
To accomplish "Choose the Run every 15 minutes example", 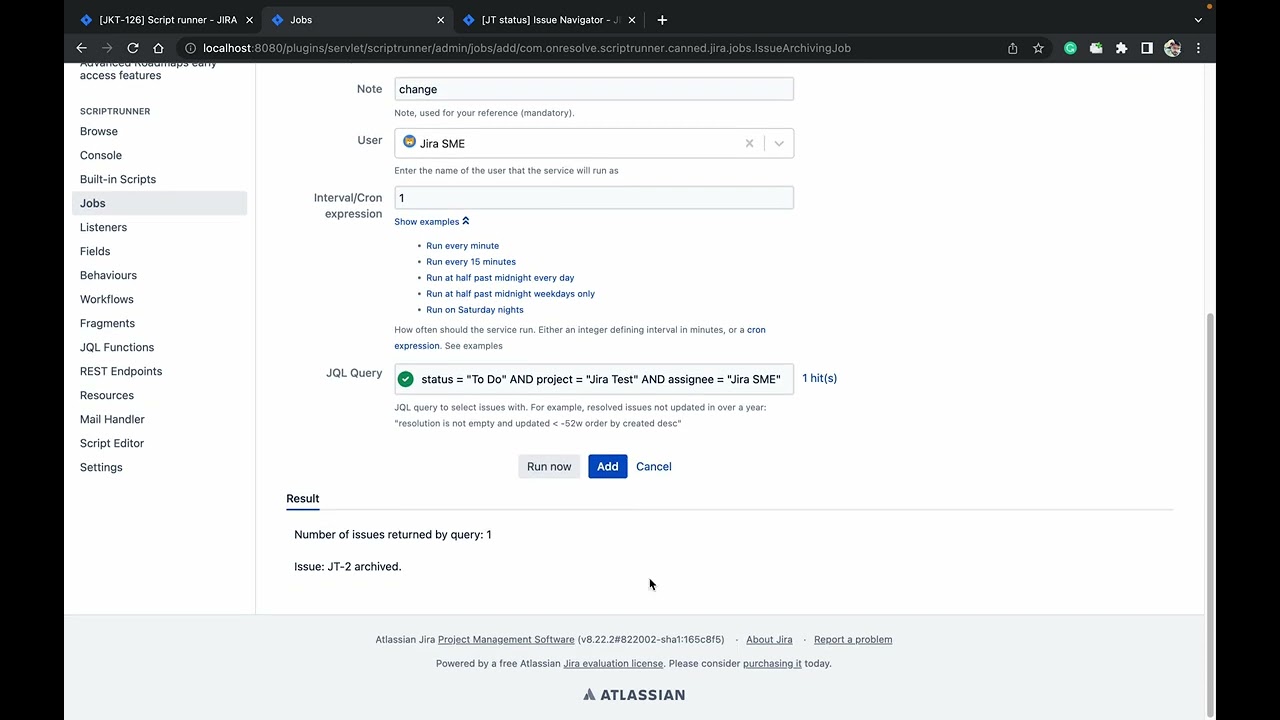I will [x=471, y=262].
